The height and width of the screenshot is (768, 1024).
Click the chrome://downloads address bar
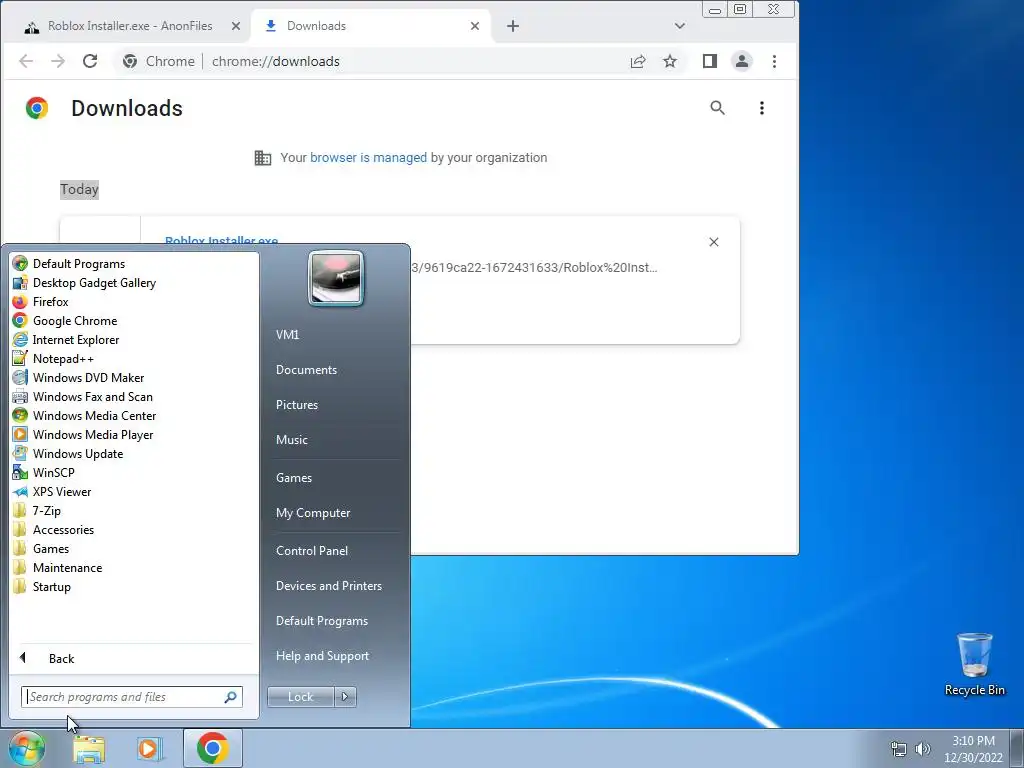(x=276, y=61)
